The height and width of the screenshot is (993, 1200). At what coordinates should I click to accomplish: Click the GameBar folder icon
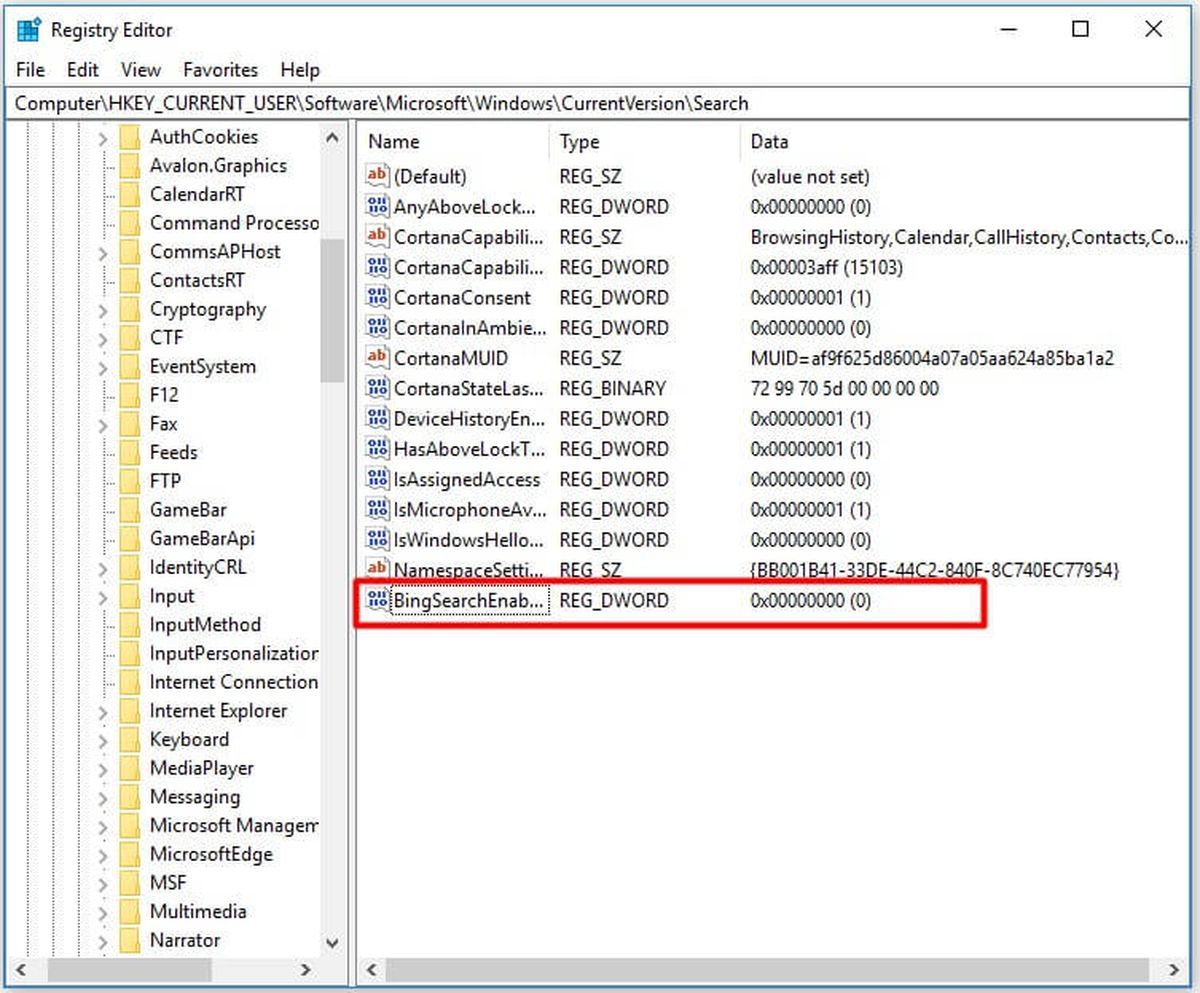tap(129, 510)
